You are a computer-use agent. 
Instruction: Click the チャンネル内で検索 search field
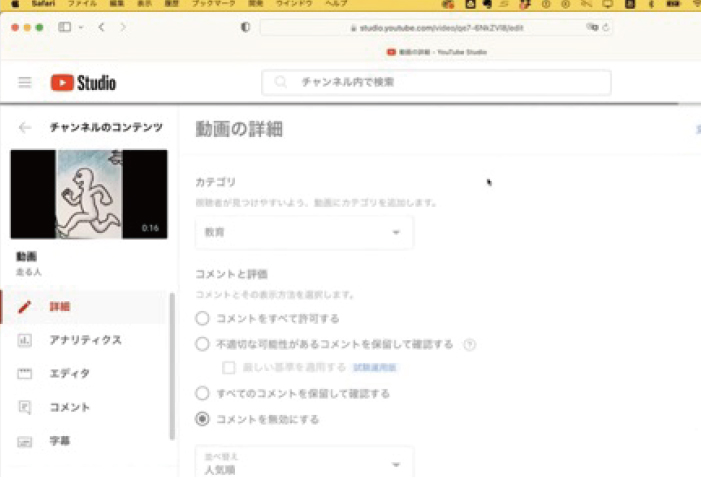436,82
